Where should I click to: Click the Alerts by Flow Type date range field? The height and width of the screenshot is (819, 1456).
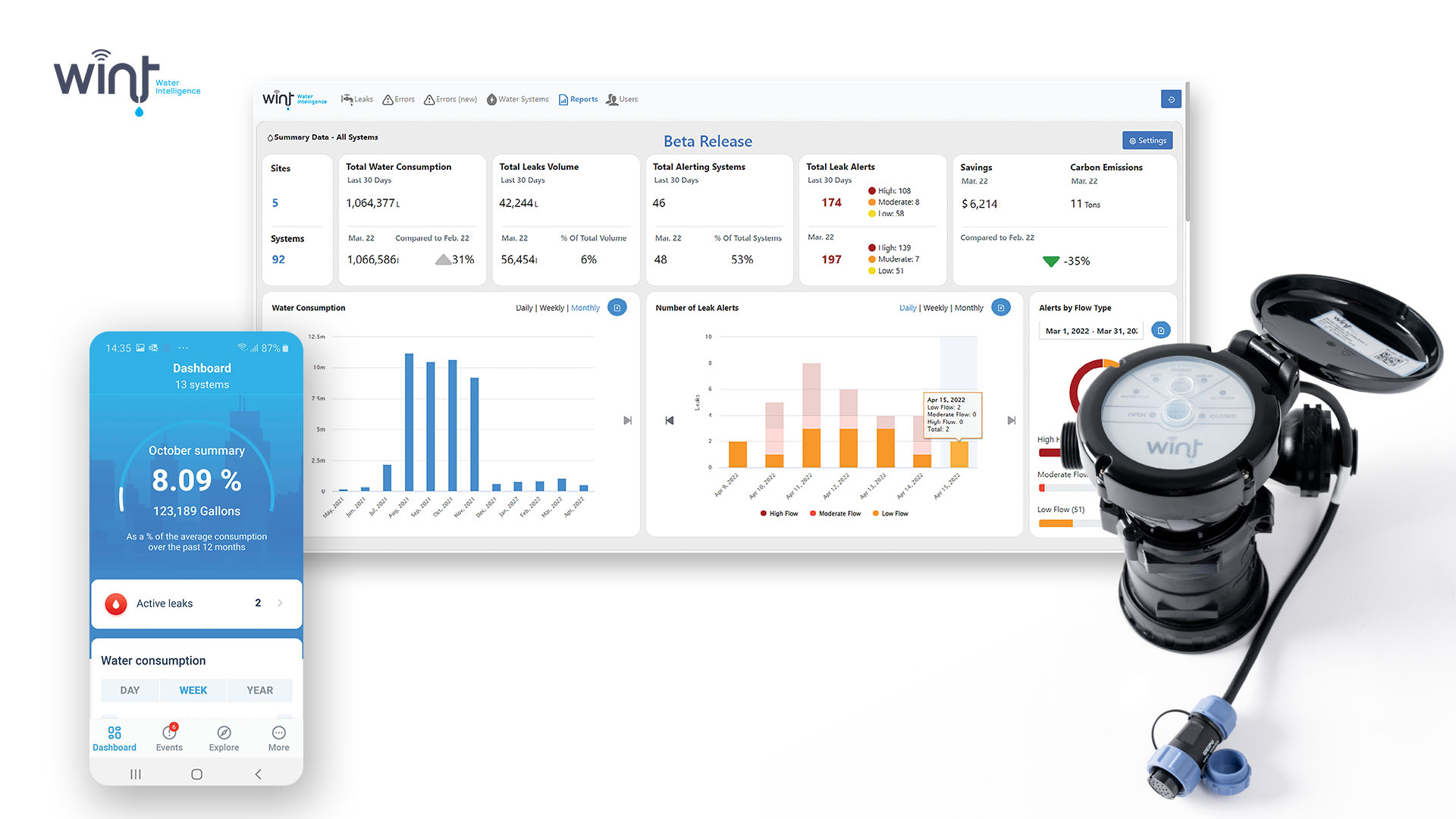pos(1090,331)
